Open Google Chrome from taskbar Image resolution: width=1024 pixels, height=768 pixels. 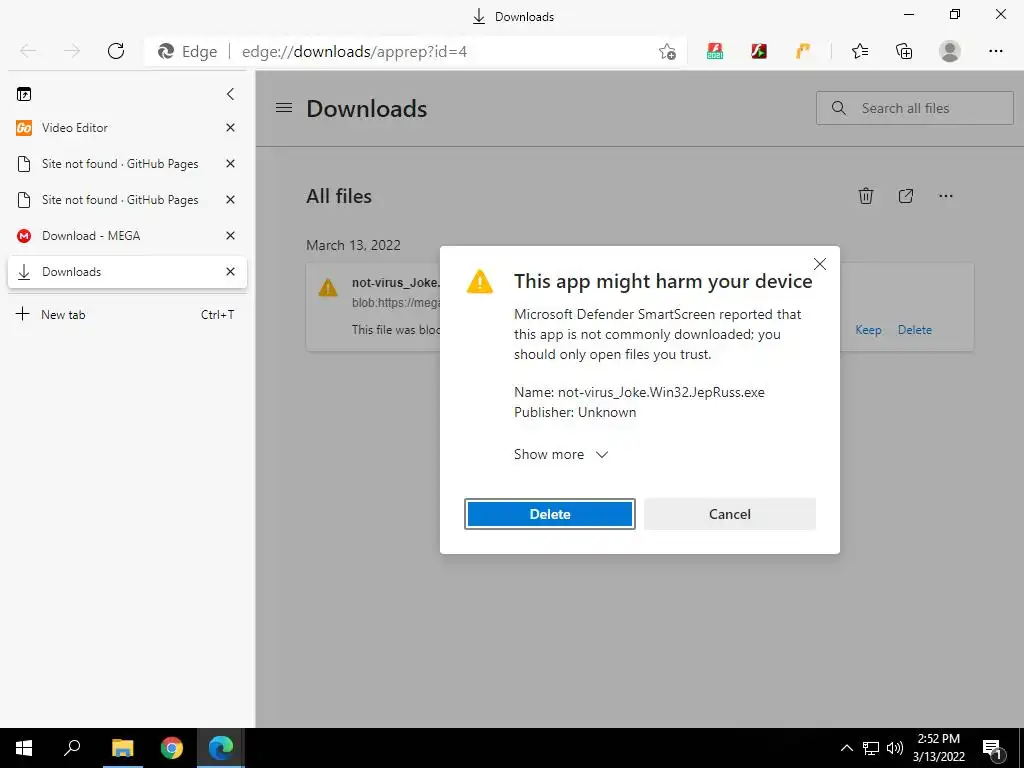point(172,748)
